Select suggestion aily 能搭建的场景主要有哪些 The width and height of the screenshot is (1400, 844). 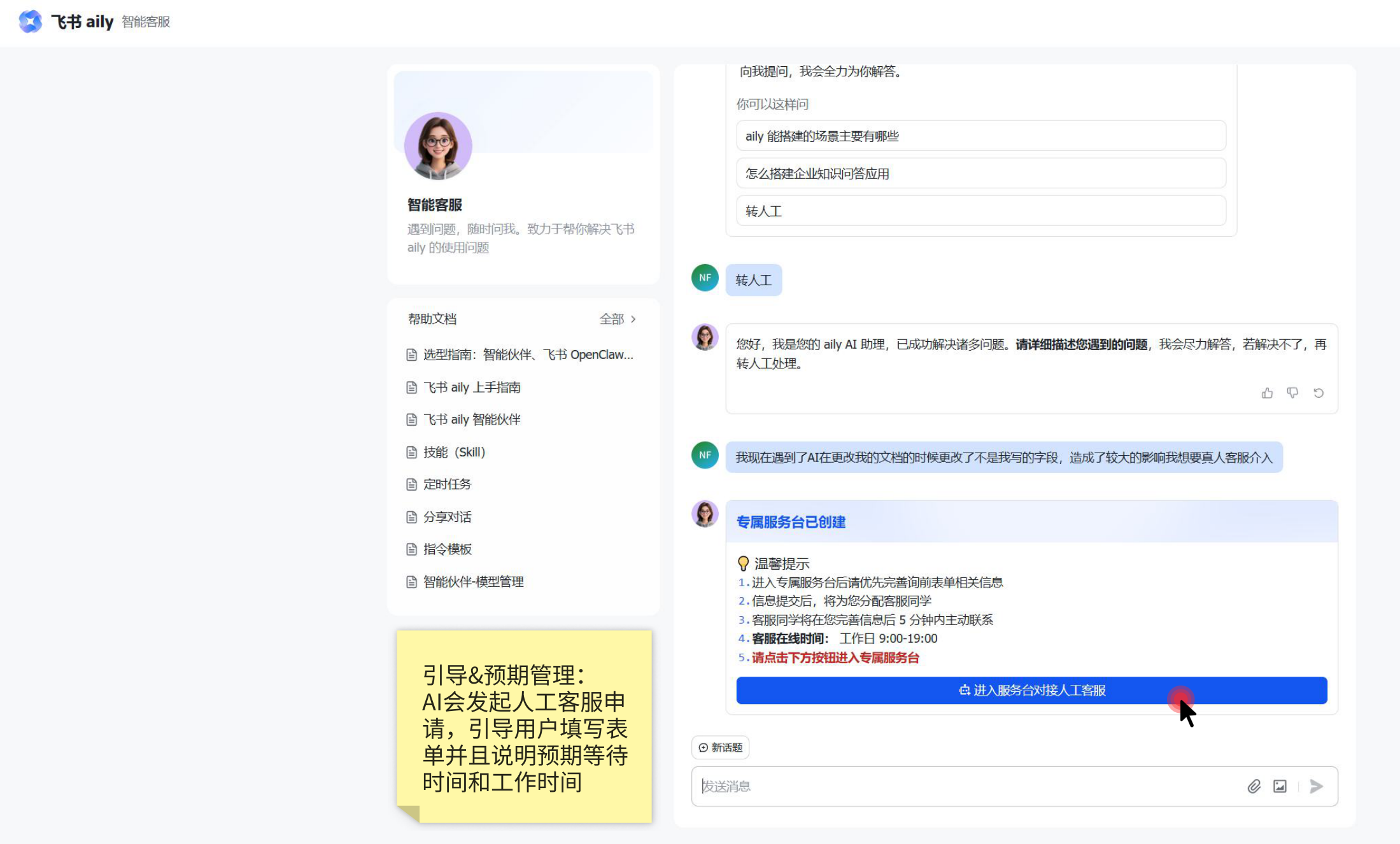coord(981,136)
